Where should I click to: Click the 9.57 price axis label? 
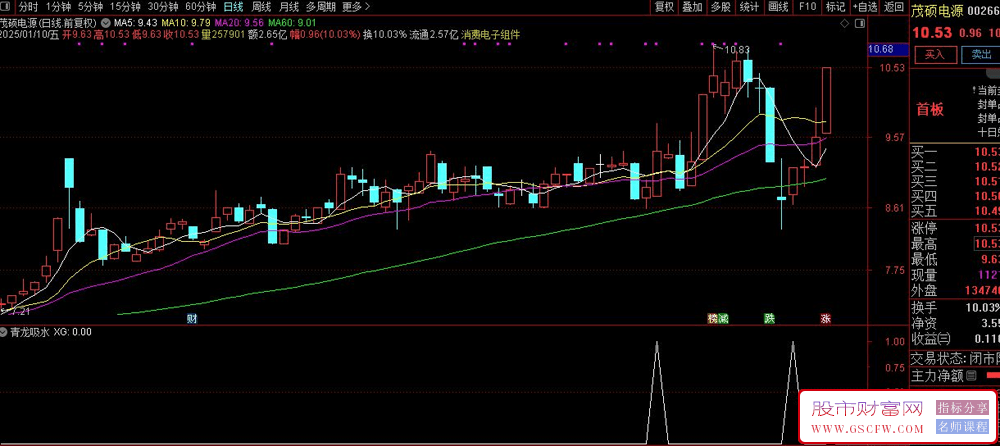[897, 137]
